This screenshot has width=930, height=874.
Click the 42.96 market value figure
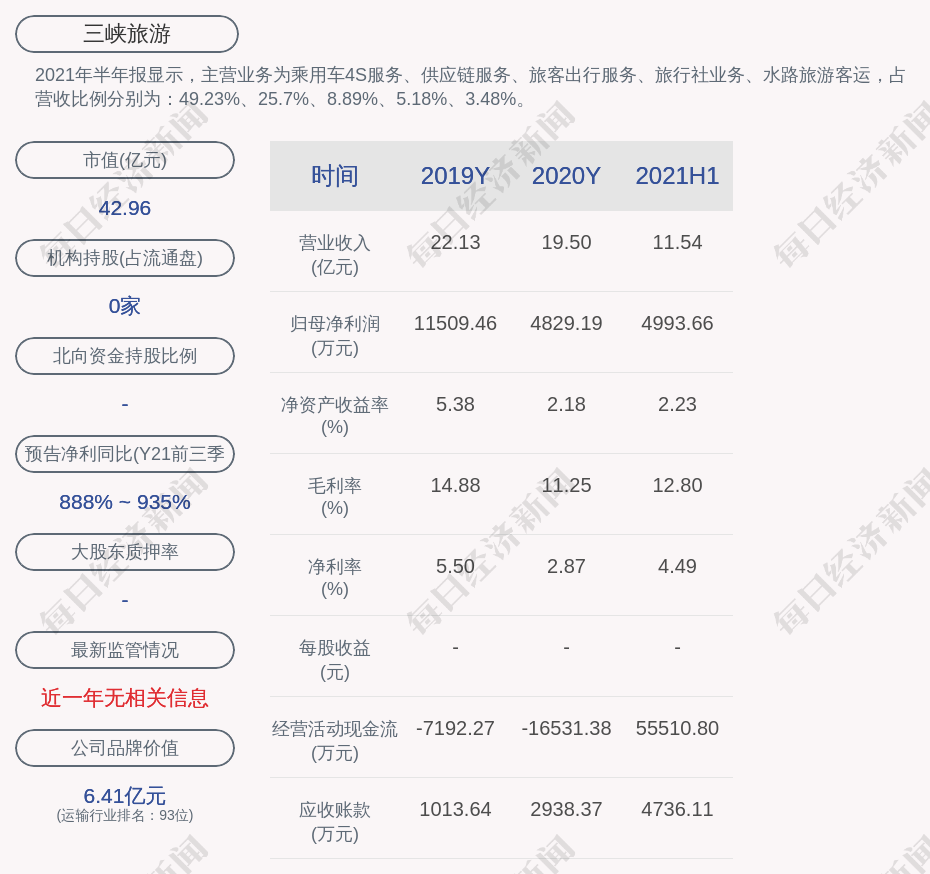pos(125,208)
